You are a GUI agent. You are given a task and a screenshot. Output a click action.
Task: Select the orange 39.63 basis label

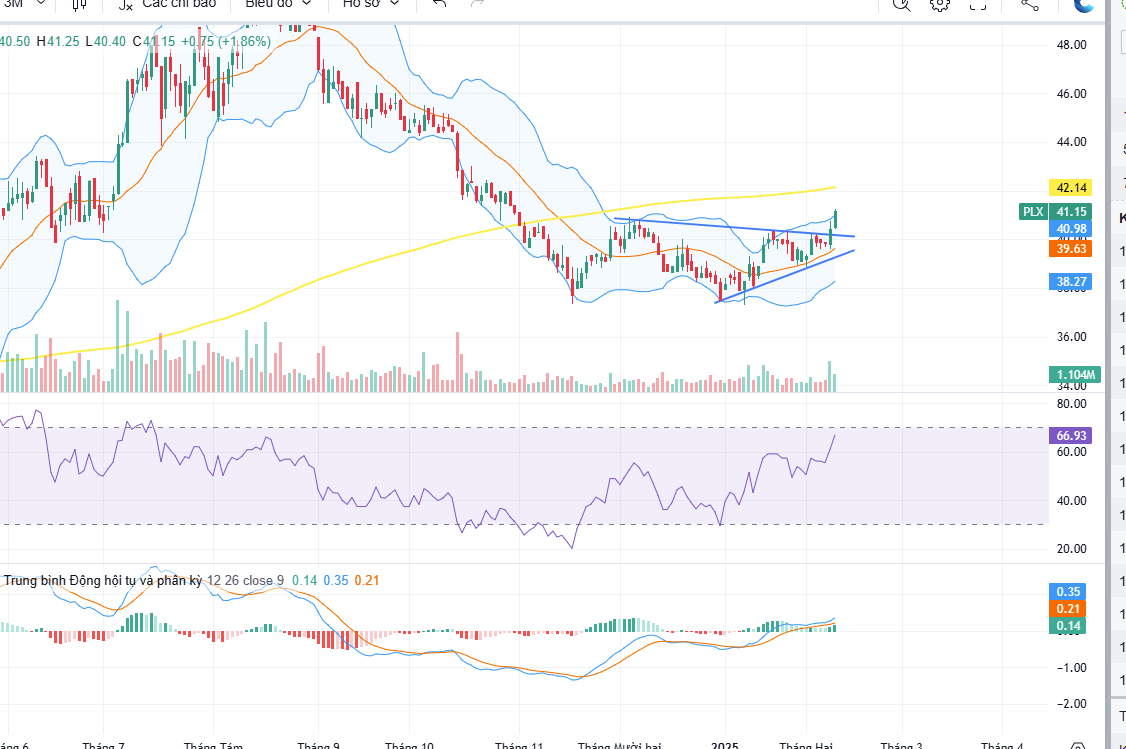1071,248
